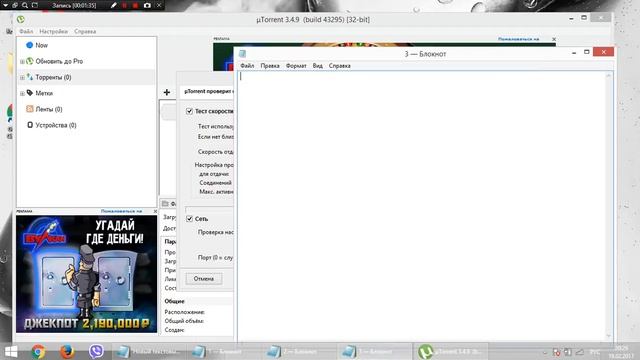Close the left casino ad with X
Screen dimensions: 640x360
[x=155, y=211]
